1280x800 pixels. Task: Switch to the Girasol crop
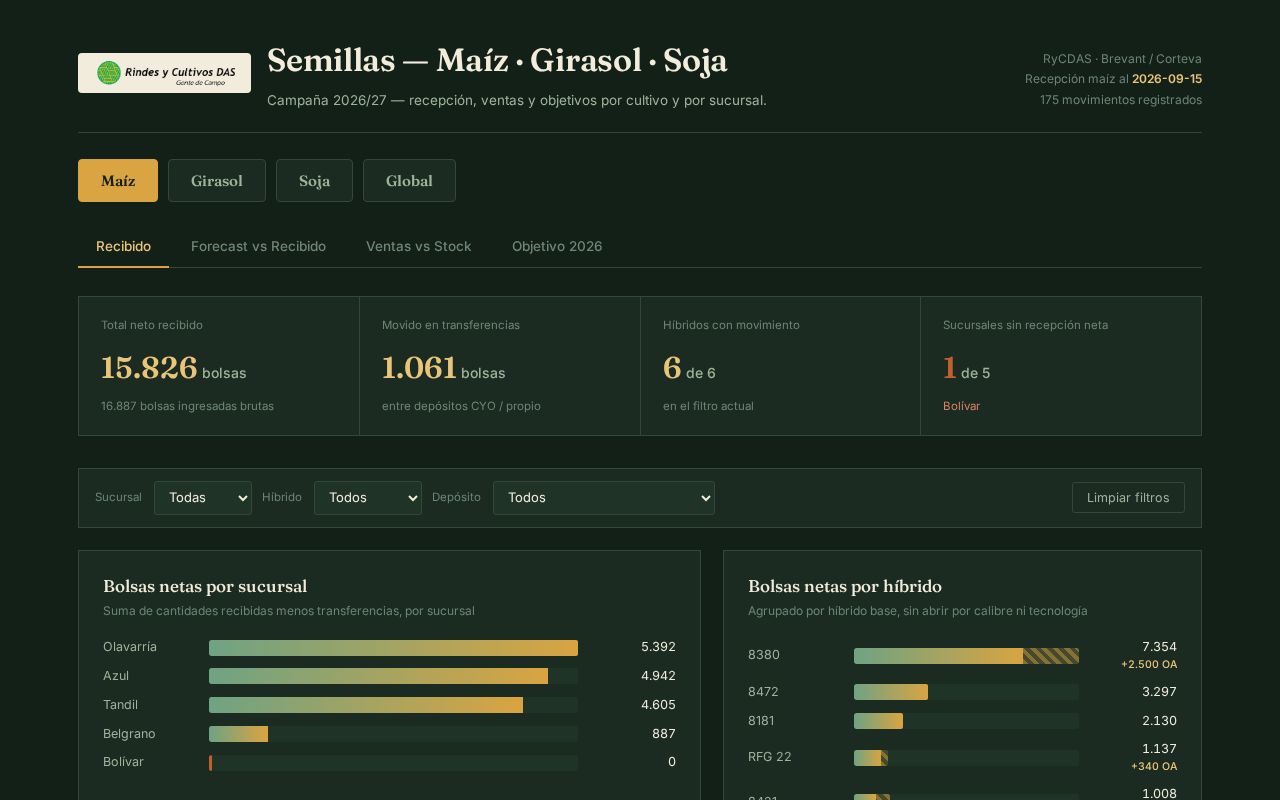[x=217, y=181]
